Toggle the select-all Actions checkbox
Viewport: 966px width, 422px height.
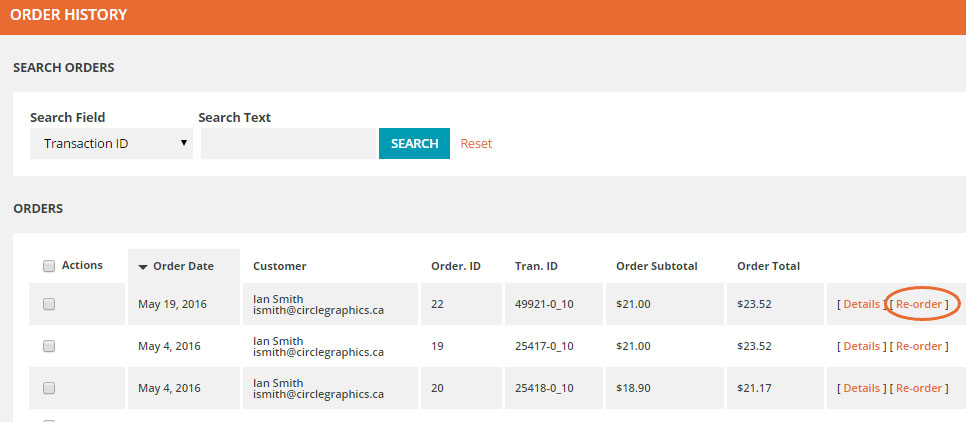pos(49,266)
